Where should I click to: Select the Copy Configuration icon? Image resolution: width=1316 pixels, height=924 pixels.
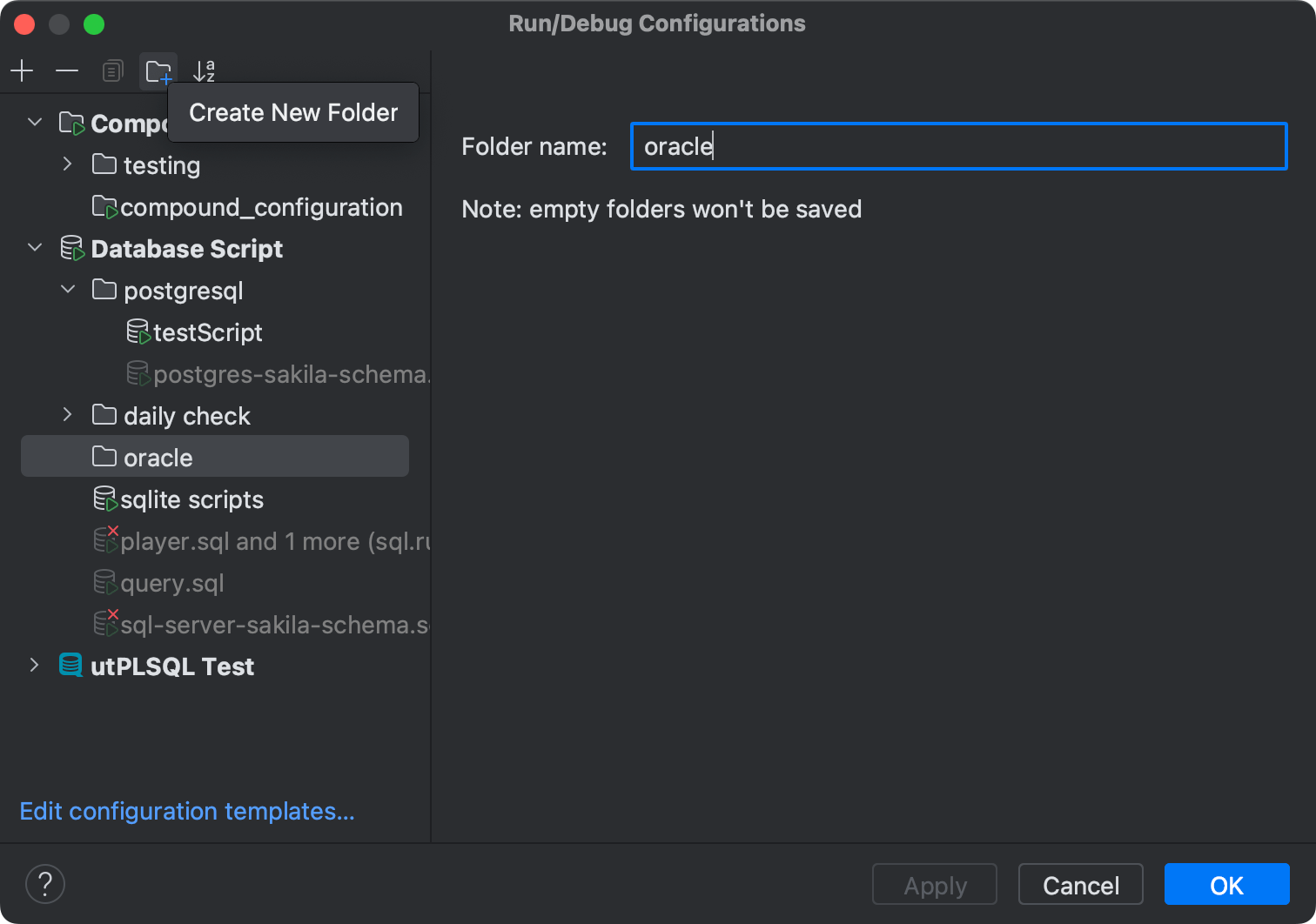pyautogui.click(x=112, y=70)
